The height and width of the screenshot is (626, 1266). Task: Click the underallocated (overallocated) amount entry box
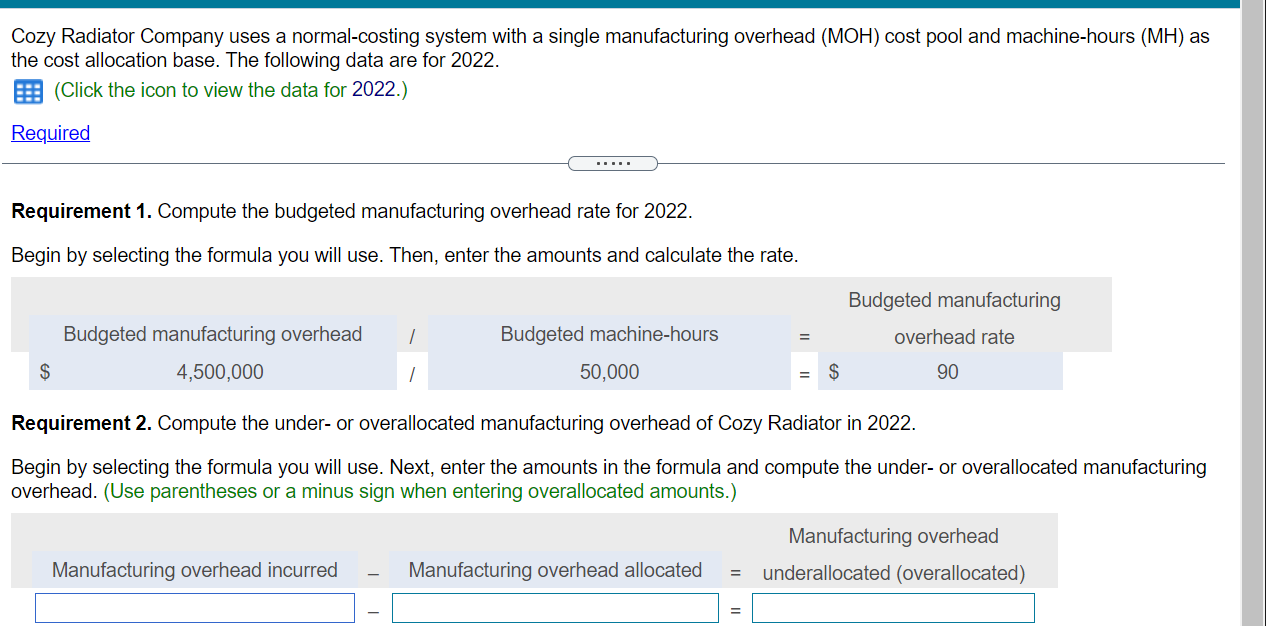pyautogui.click(x=892, y=607)
